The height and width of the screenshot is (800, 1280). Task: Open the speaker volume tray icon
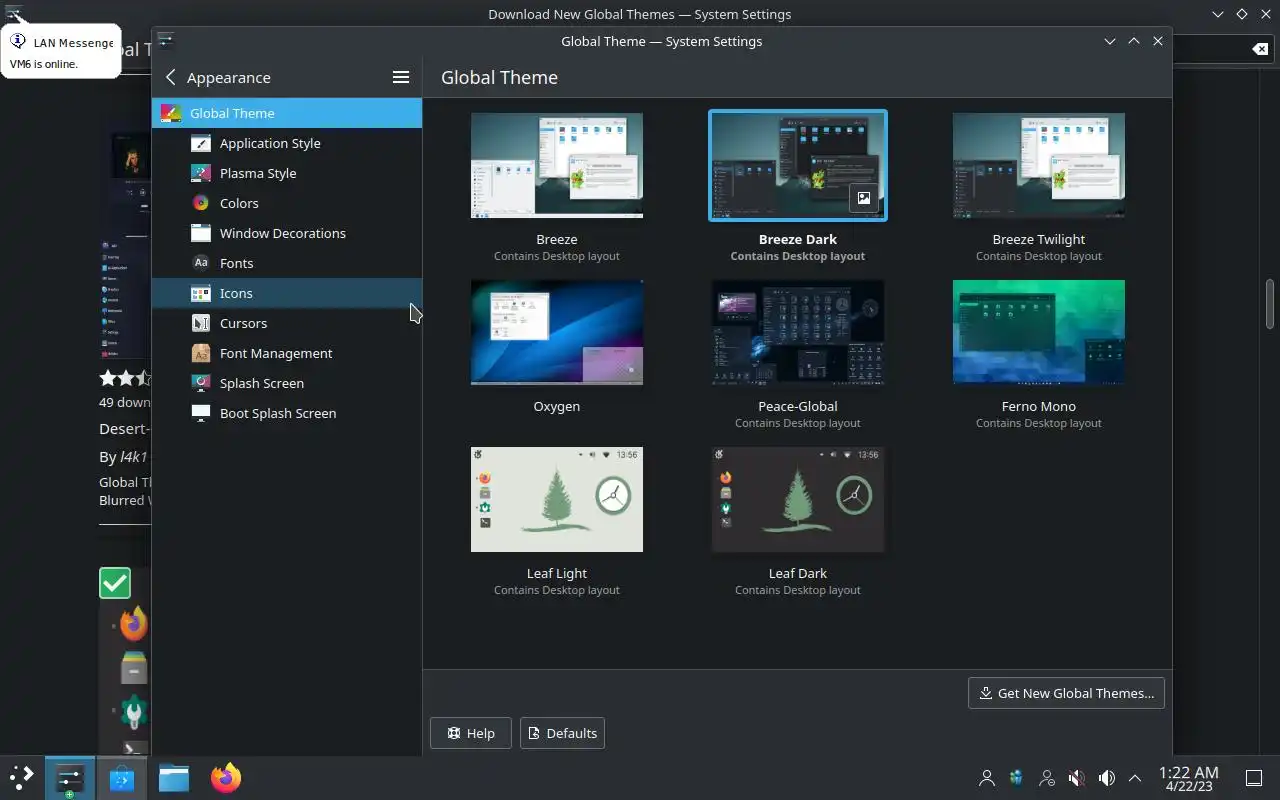pos(1107,778)
